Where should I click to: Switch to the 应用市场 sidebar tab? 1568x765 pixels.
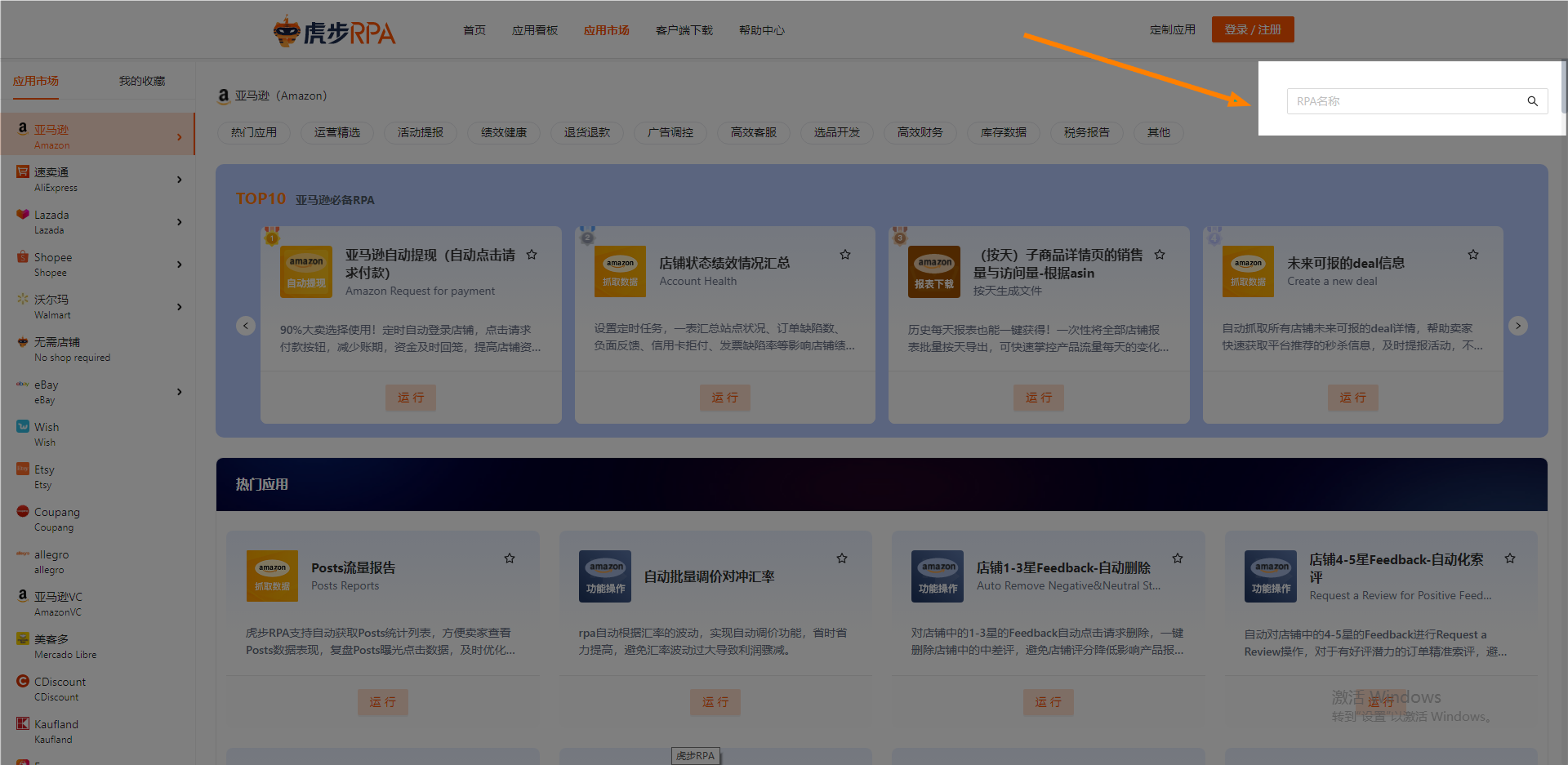(36, 81)
